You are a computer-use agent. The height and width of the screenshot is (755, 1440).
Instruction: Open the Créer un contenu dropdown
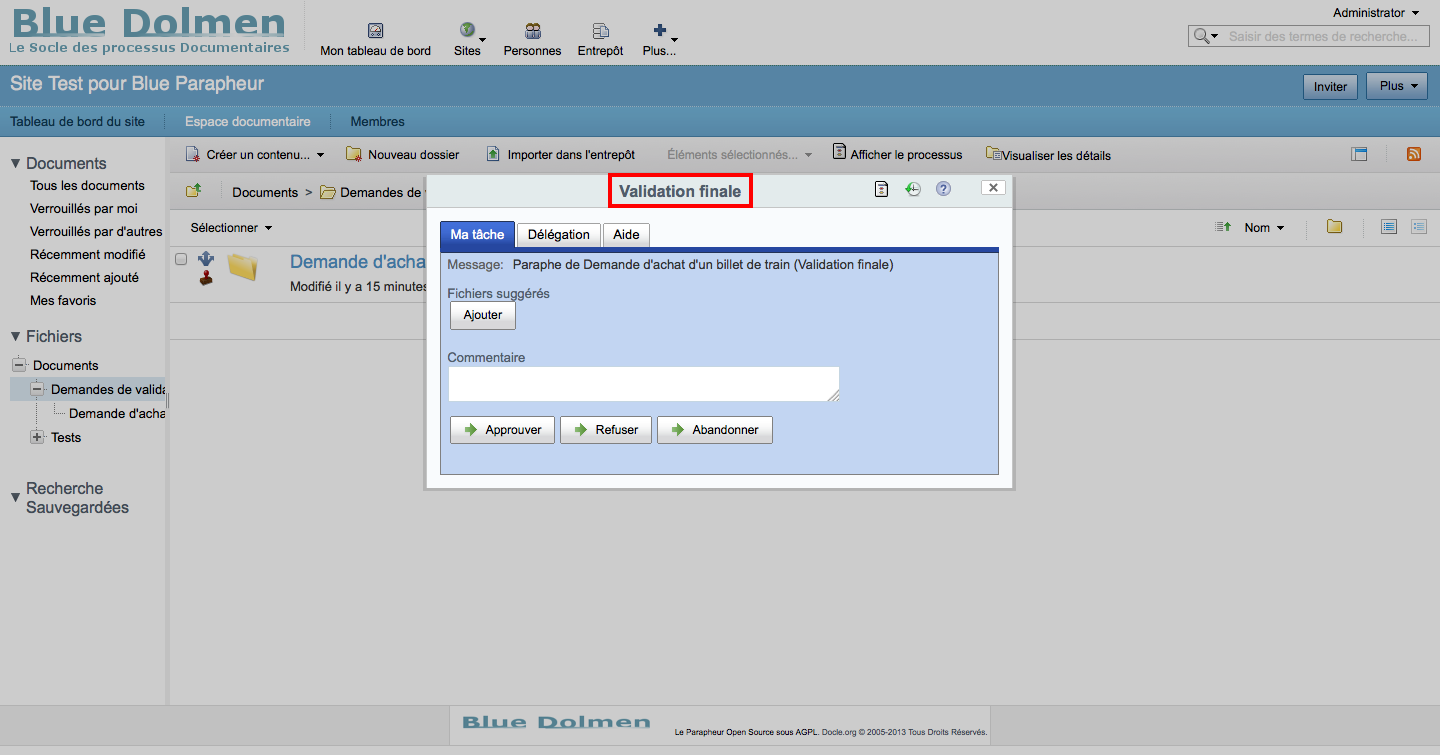pyautogui.click(x=255, y=154)
